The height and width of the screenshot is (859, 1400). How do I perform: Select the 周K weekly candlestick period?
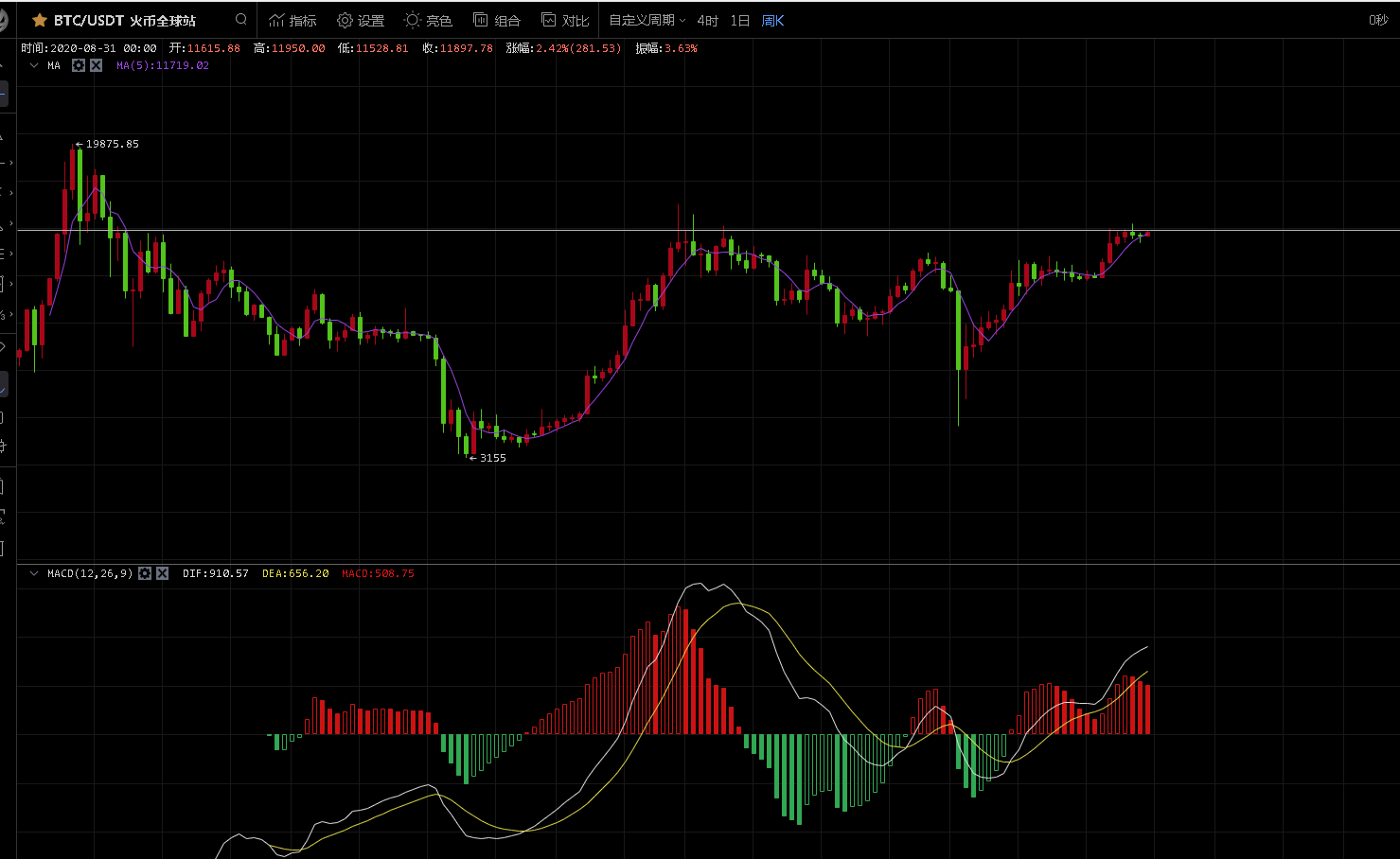pyautogui.click(x=772, y=20)
